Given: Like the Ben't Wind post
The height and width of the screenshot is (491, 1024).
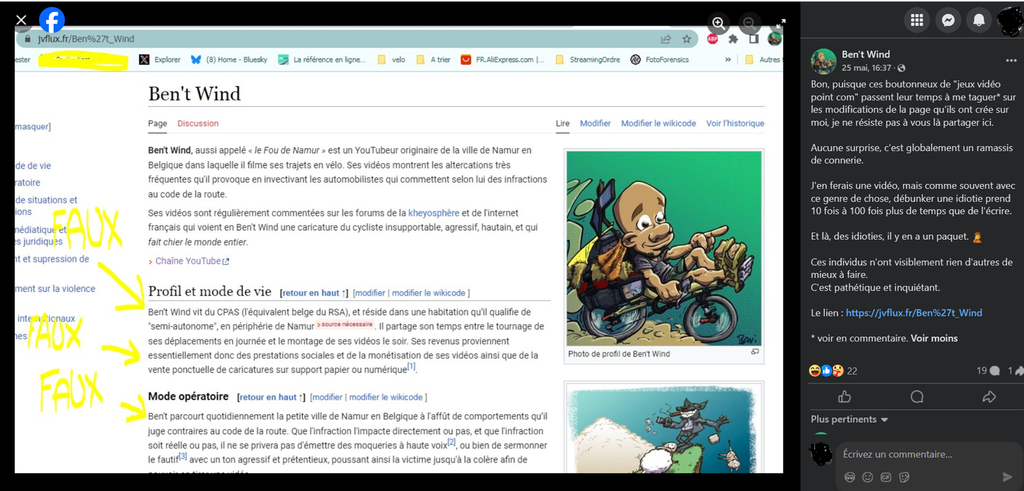Looking at the screenshot, I should pyautogui.click(x=845, y=397).
